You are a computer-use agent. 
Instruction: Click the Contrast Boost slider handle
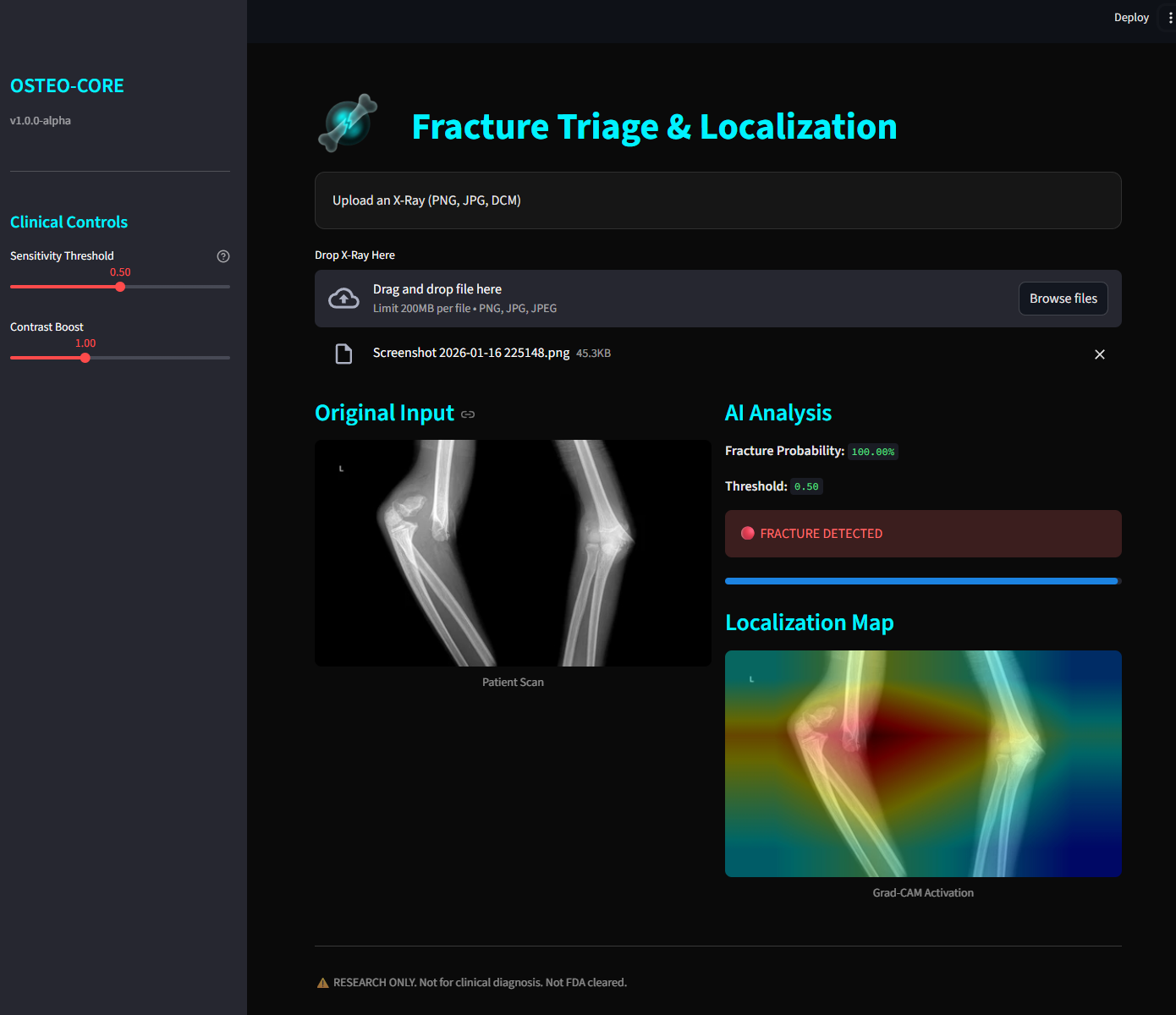pyautogui.click(x=85, y=357)
